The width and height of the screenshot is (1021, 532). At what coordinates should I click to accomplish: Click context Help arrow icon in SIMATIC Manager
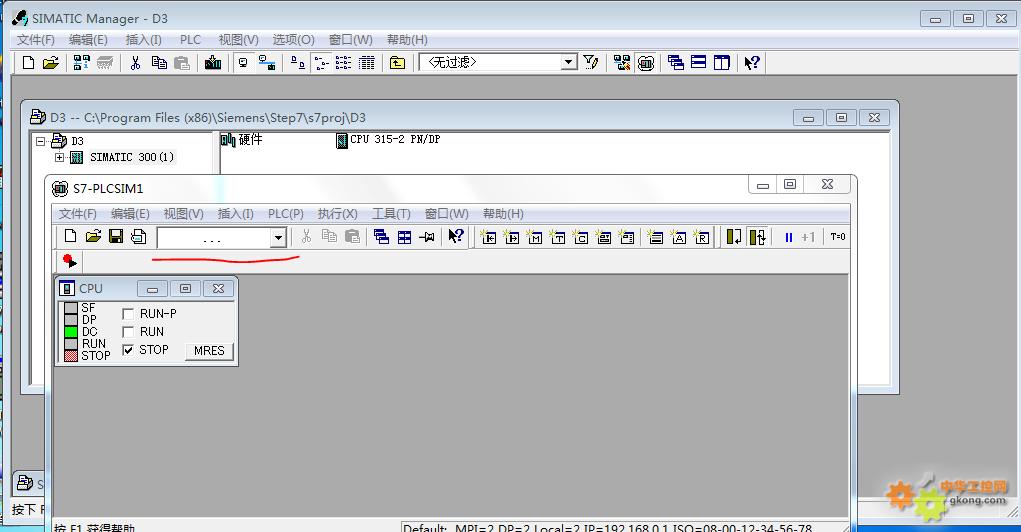(x=751, y=63)
